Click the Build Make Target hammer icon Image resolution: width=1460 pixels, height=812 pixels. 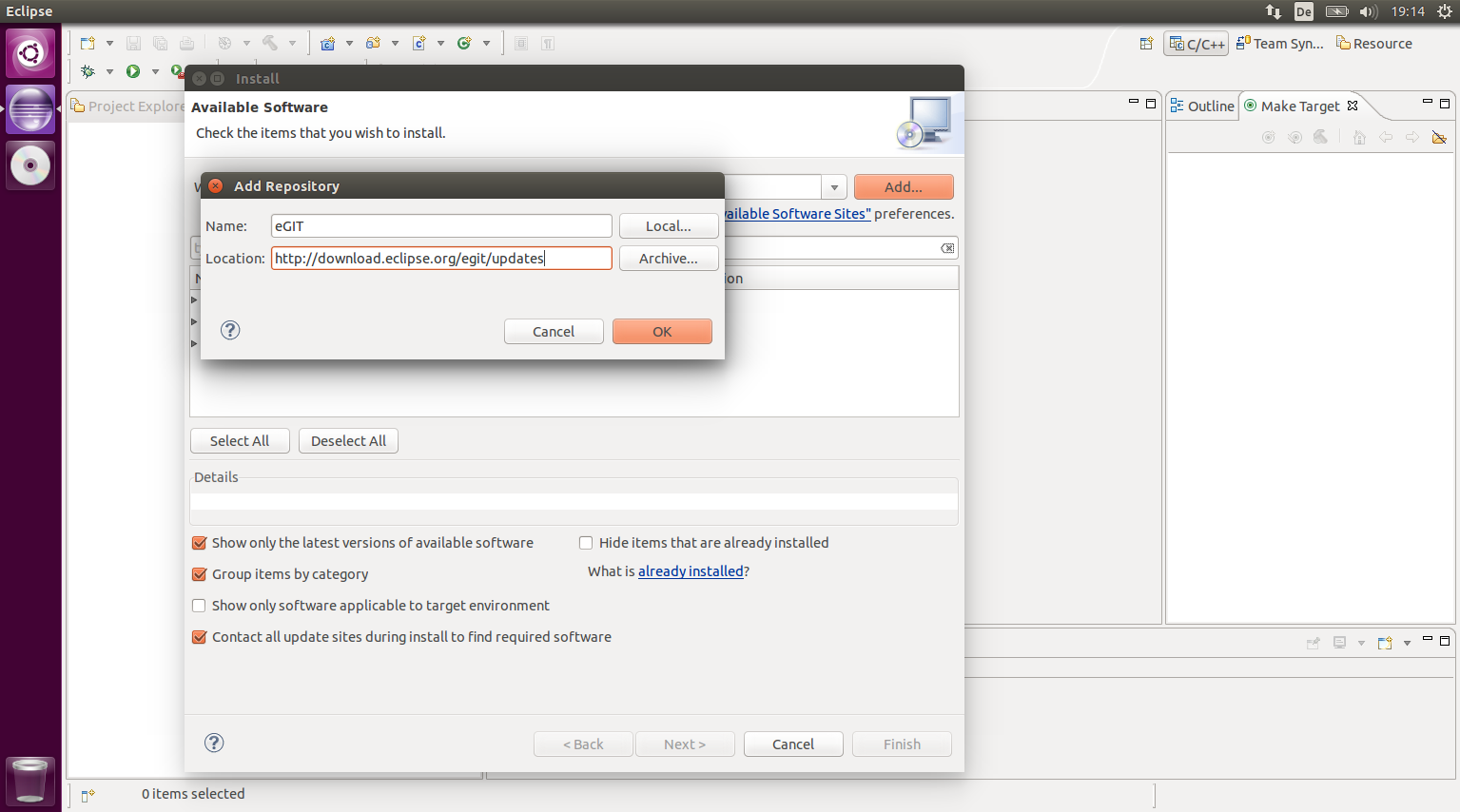tap(1321, 137)
